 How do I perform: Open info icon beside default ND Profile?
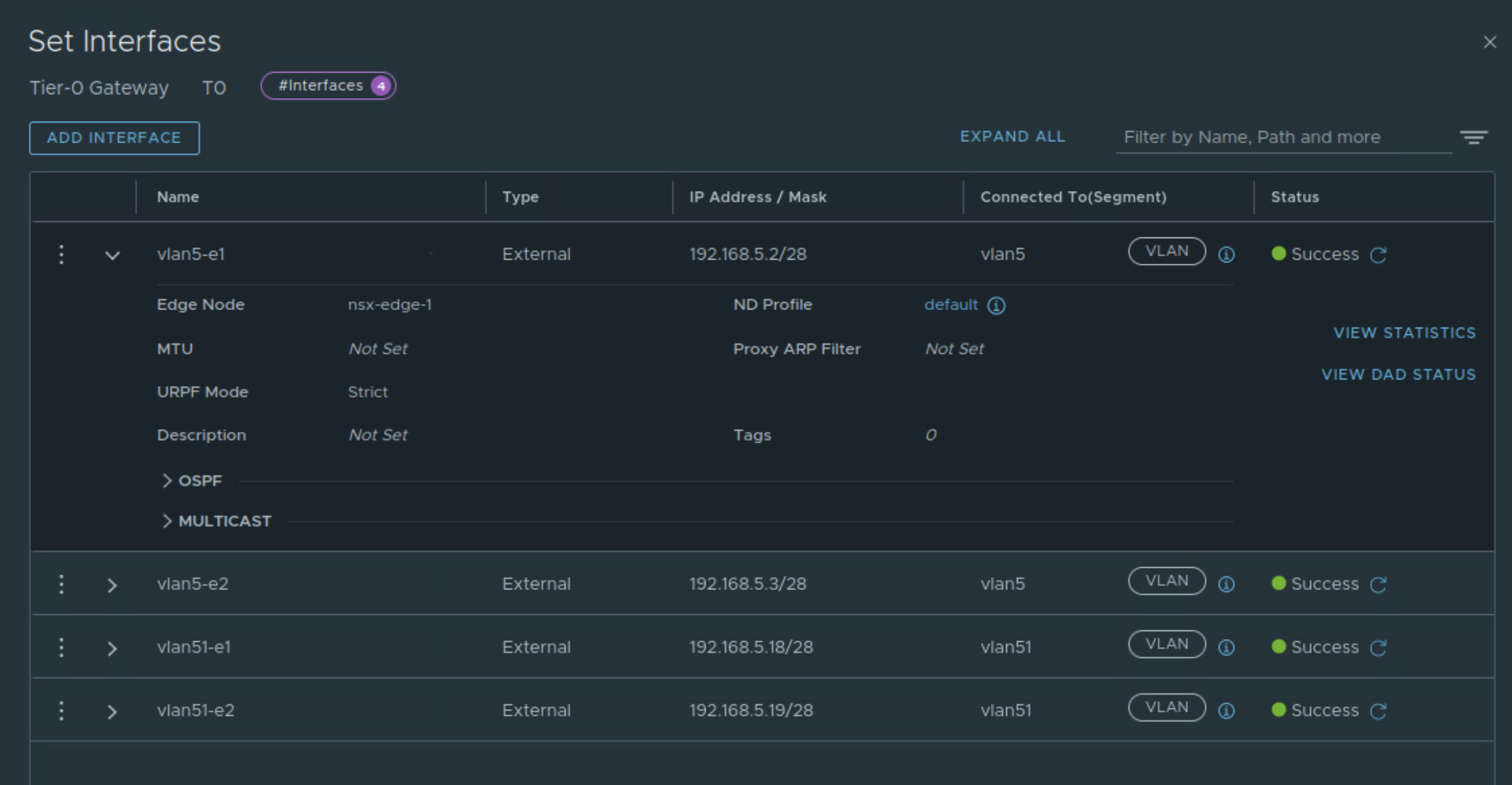click(x=996, y=305)
